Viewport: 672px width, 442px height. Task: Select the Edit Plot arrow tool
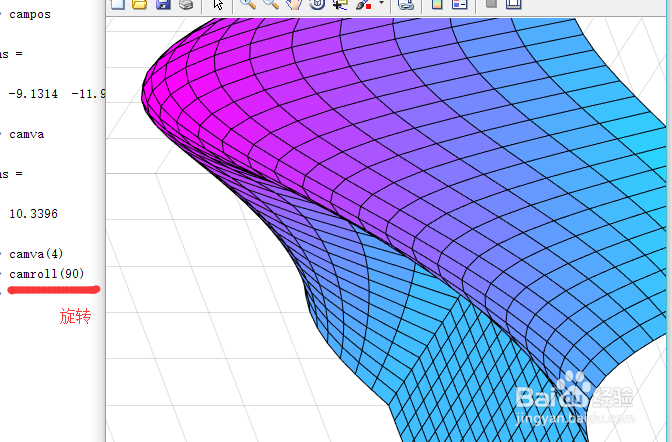coord(218,4)
